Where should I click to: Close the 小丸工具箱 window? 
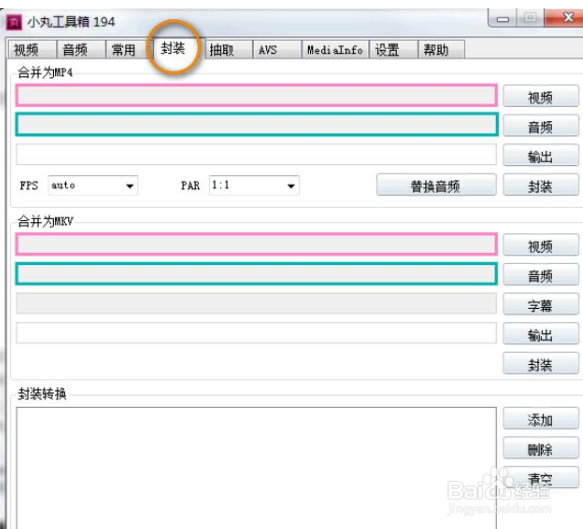(565, 17)
